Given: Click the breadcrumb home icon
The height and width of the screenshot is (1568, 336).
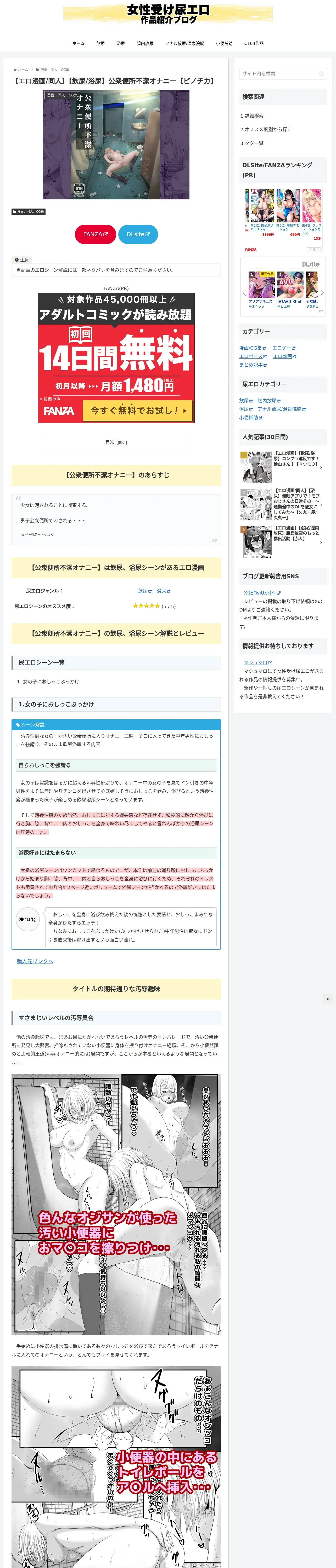Looking at the screenshot, I should point(15,70).
